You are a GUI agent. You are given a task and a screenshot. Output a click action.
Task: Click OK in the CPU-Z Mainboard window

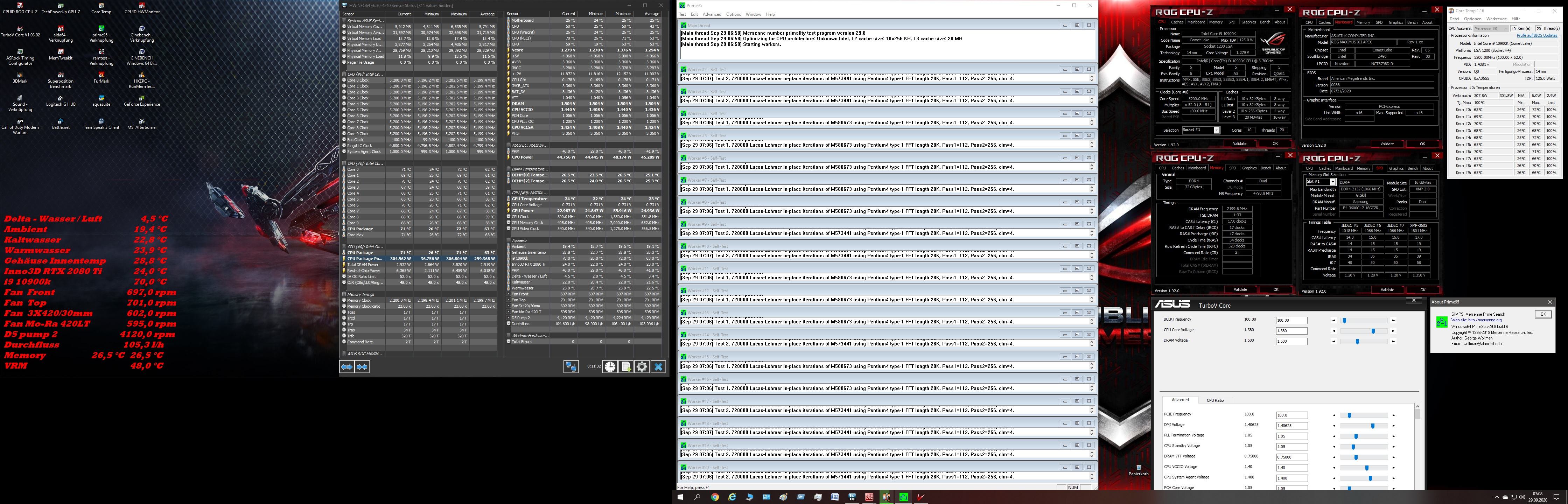(1422, 144)
